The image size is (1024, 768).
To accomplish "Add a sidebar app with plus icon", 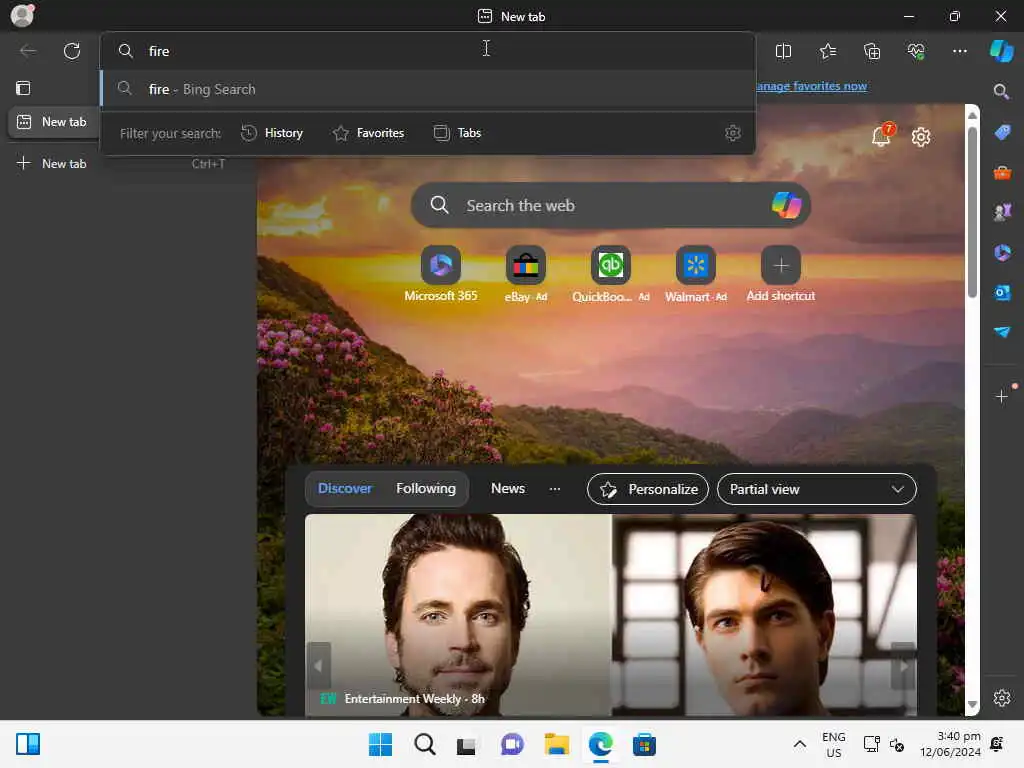I will (x=1002, y=396).
